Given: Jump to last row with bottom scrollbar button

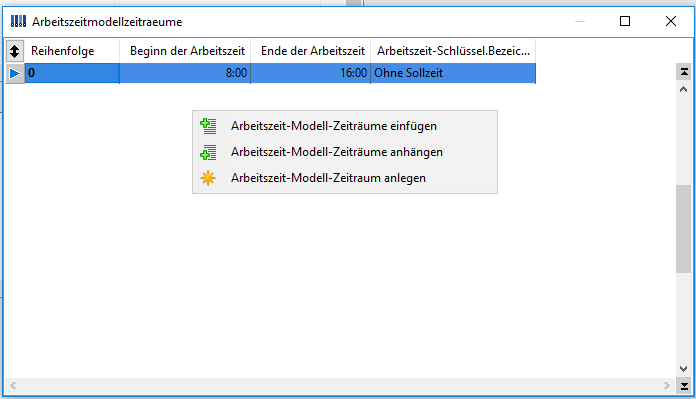Looking at the screenshot, I should 684,386.
